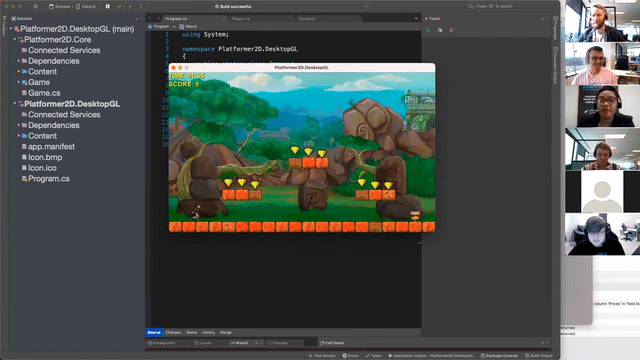This screenshot has height=360, width=640.
Task: Pause the debugger with the pause button
Action: coord(108,7)
